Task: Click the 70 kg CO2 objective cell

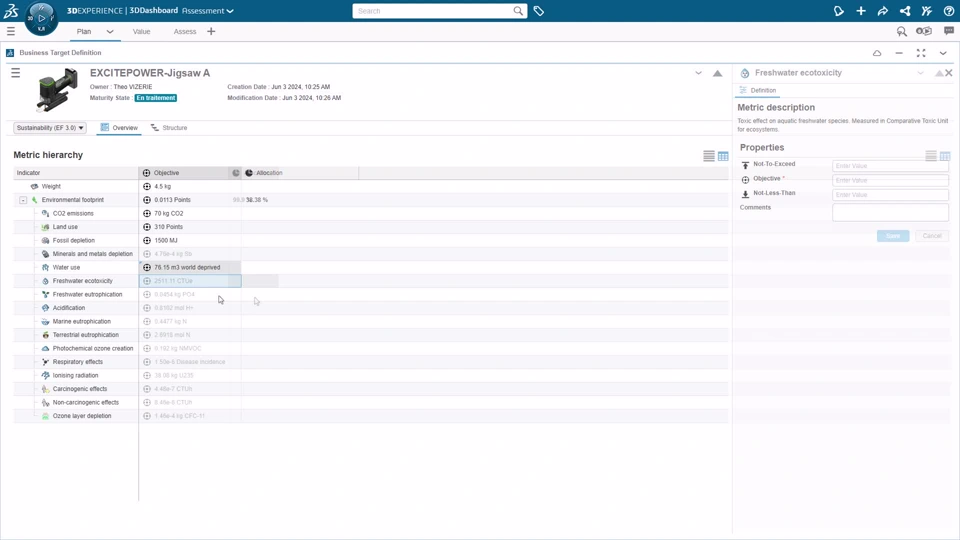Action: [x=190, y=214]
